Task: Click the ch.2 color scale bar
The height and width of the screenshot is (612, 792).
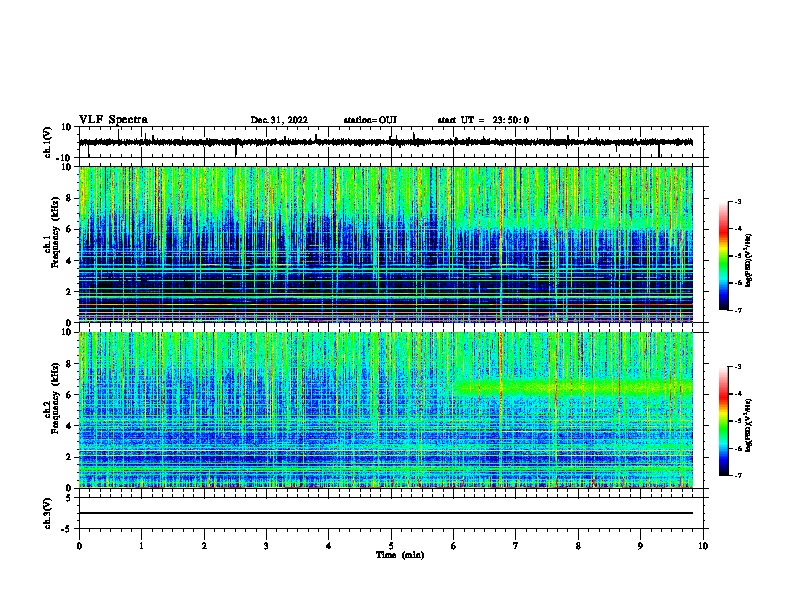Action: [724, 421]
